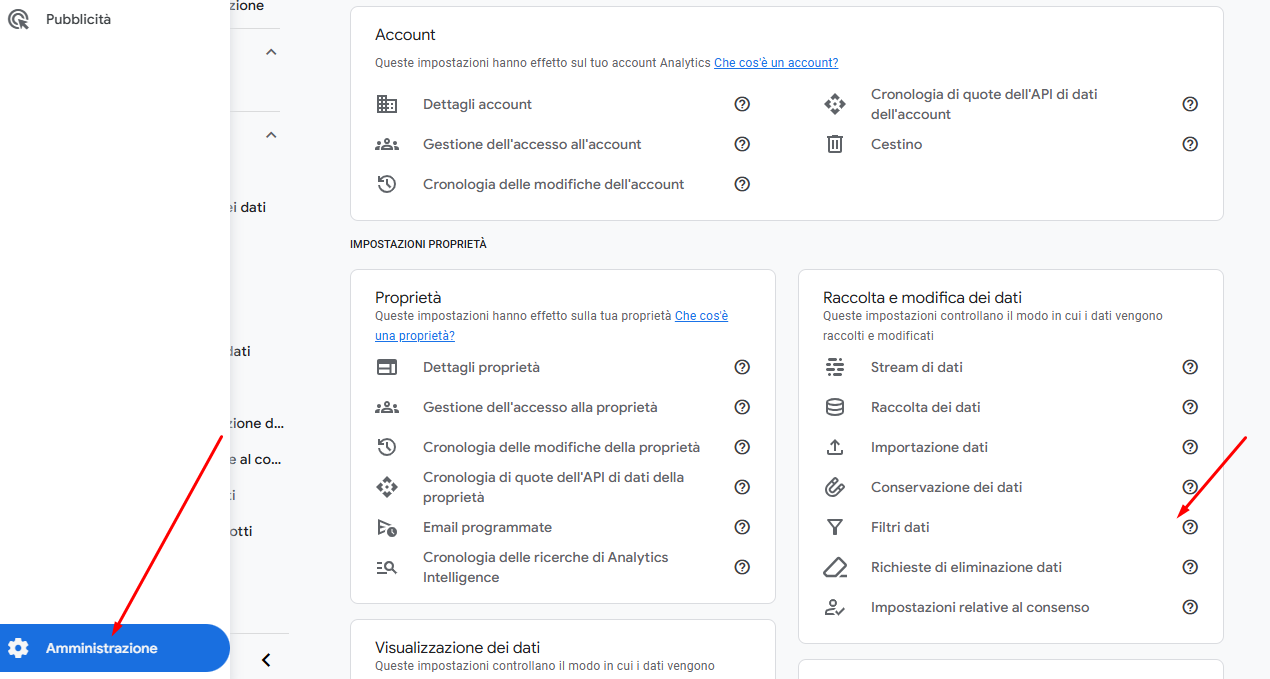Click help icon for Email programmate
Viewport: 1270px width, 679px height.
pyautogui.click(x=742, y=527)
